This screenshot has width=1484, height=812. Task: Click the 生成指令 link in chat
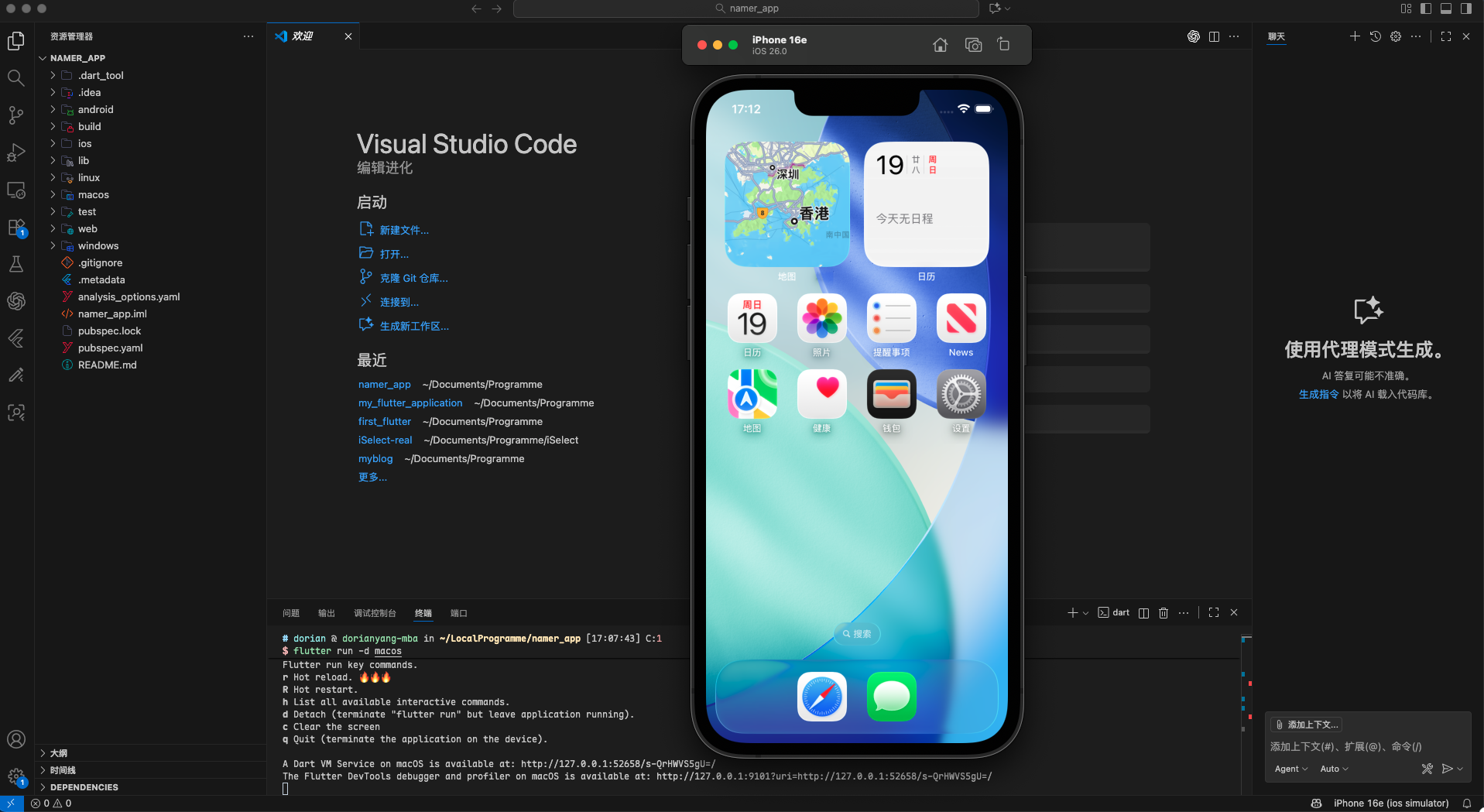(1319, 395)
